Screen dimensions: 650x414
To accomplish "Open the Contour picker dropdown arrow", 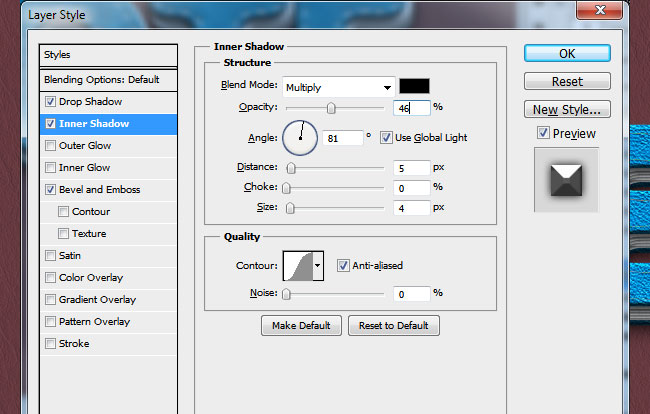I will click(318, 265).
